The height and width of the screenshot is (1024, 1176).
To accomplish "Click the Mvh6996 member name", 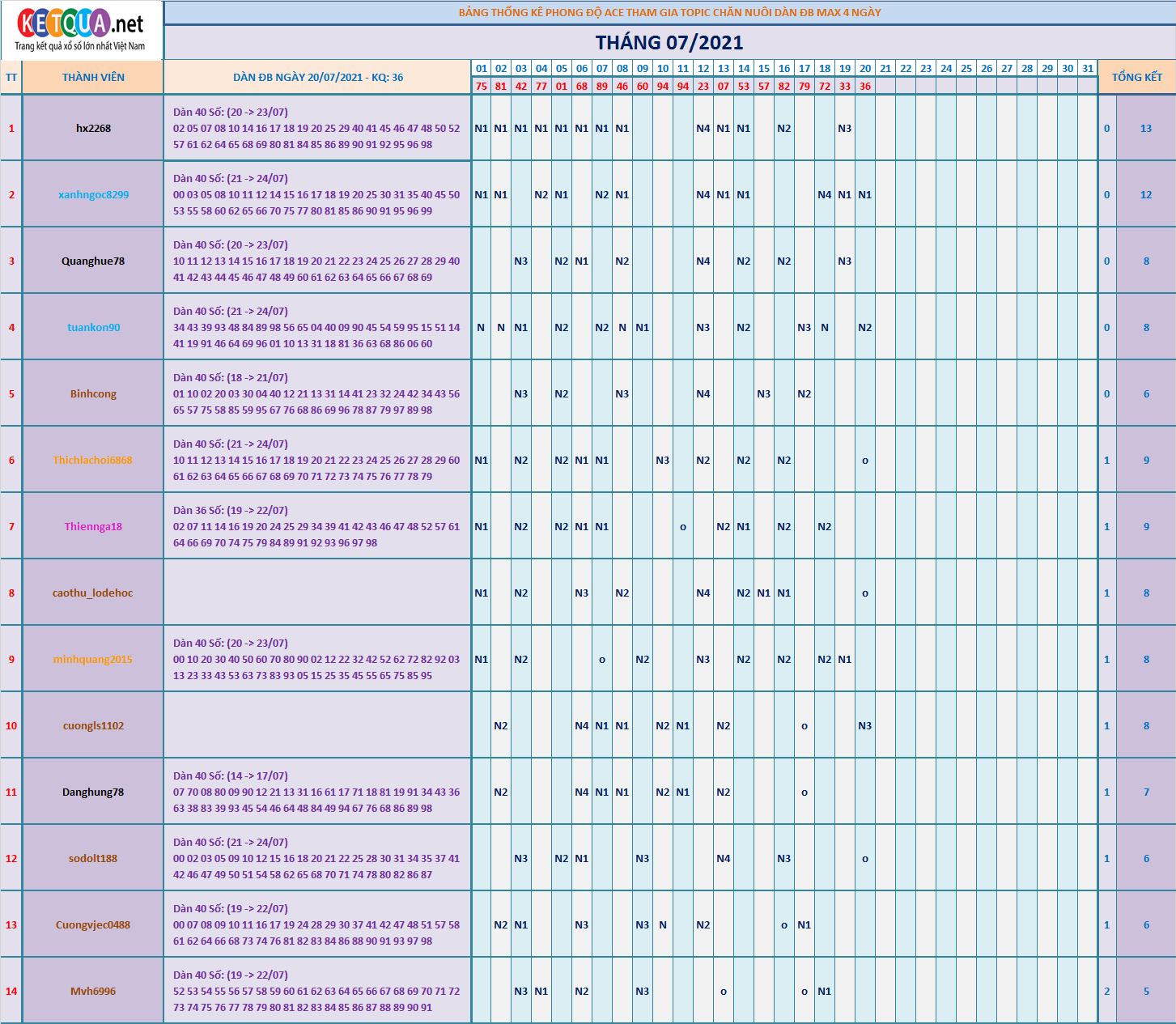I will [93, 992].
